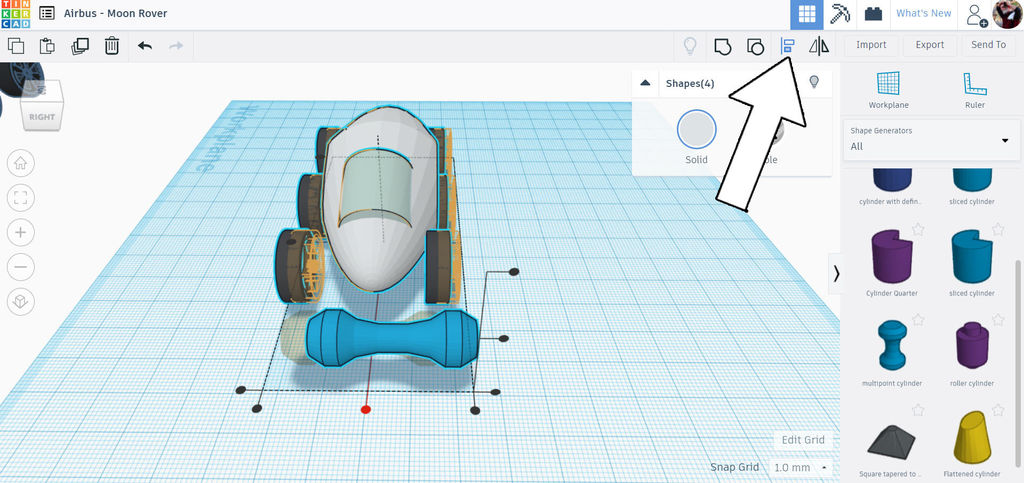The height and width of the screenshot is (483, 1024).
Task: Invite collaborator with add-person icon
Action: click(x=976, y=14)
